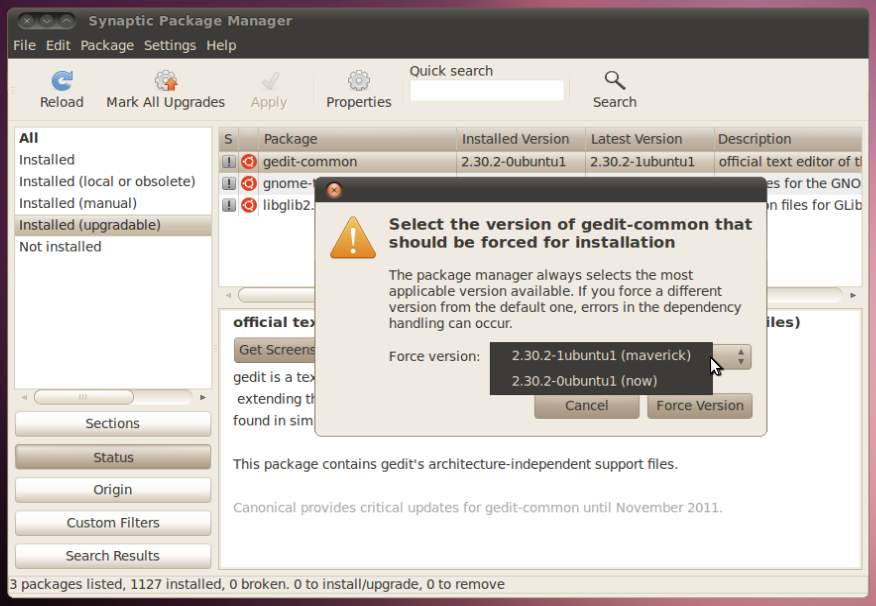Open the File menu
The width and height of the screenshot is (876, 606).
tap(25, 45)
